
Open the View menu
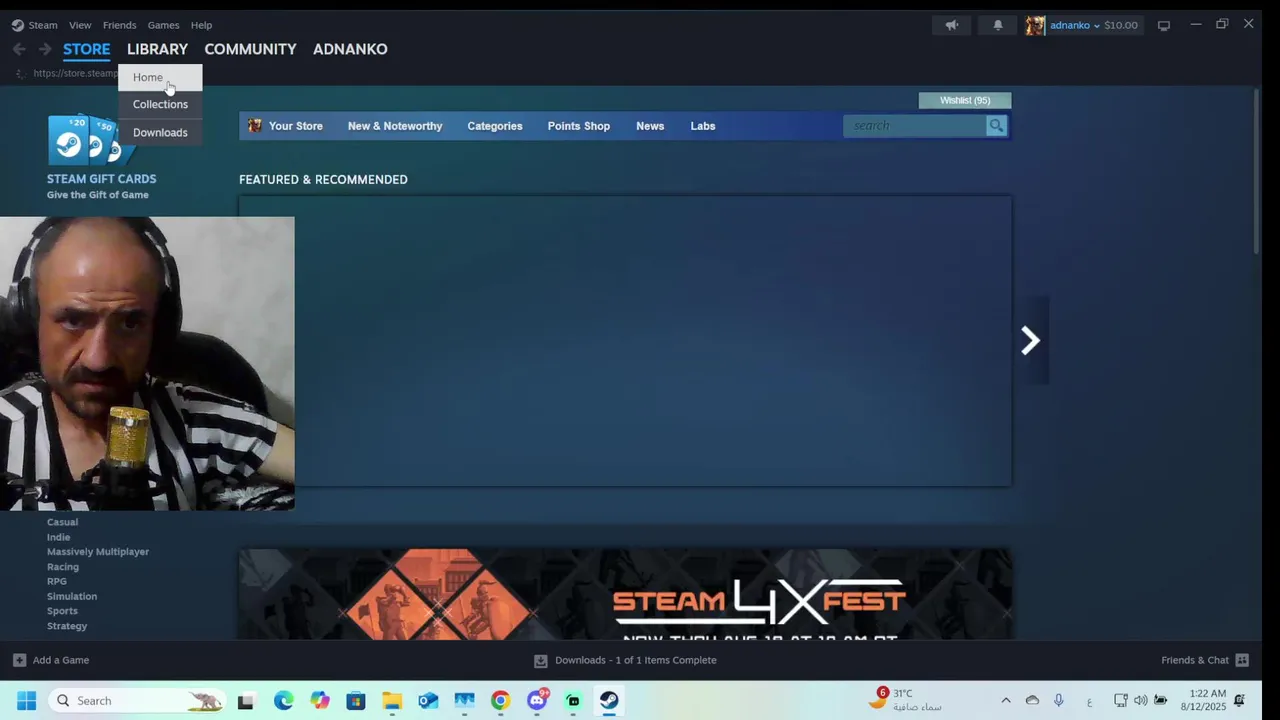80,25
